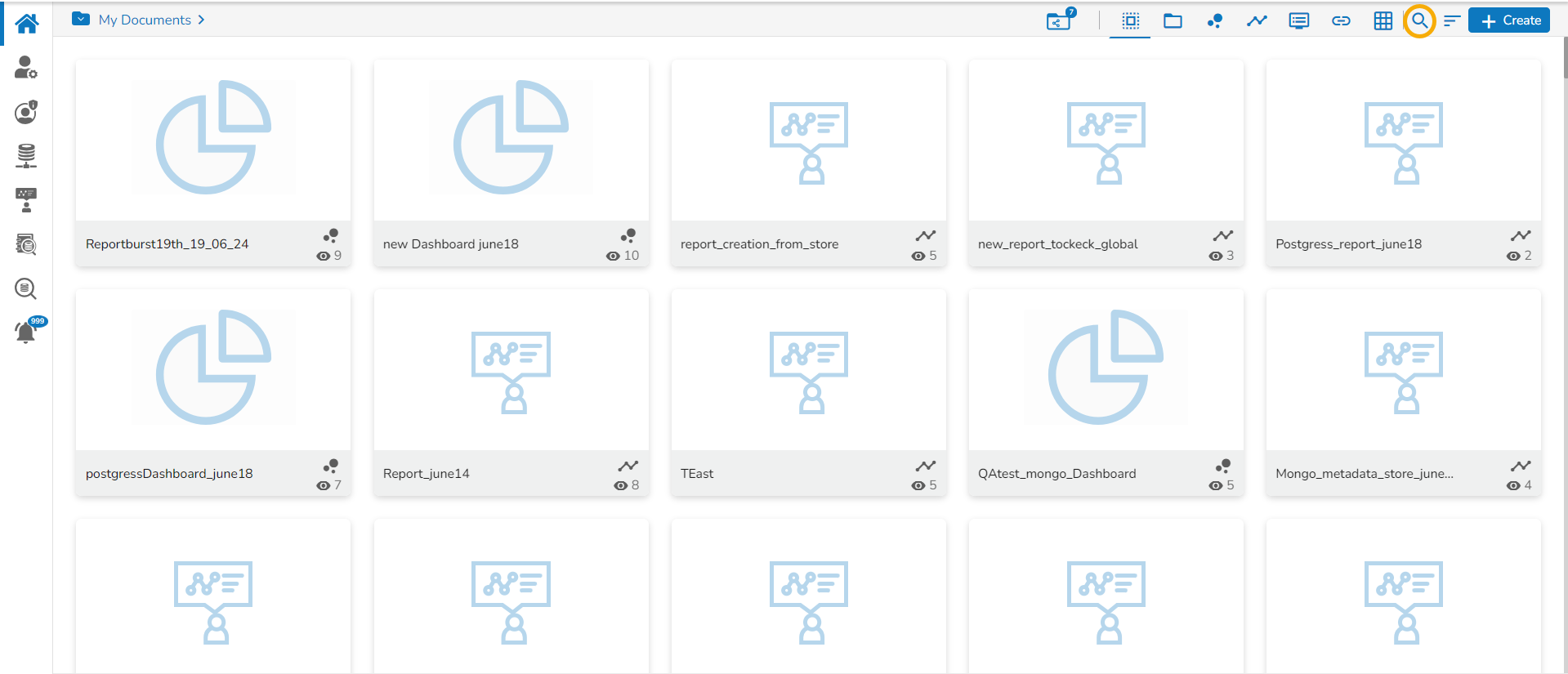Open the shared folder icon with the badge
The height and width of the screenshot is (674, 1568).
pos(1061,20)
